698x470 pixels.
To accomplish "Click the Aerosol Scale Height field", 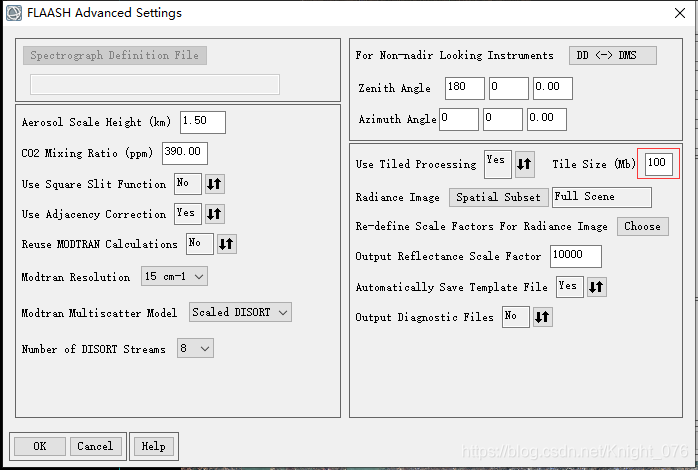I will click(203, 122).
